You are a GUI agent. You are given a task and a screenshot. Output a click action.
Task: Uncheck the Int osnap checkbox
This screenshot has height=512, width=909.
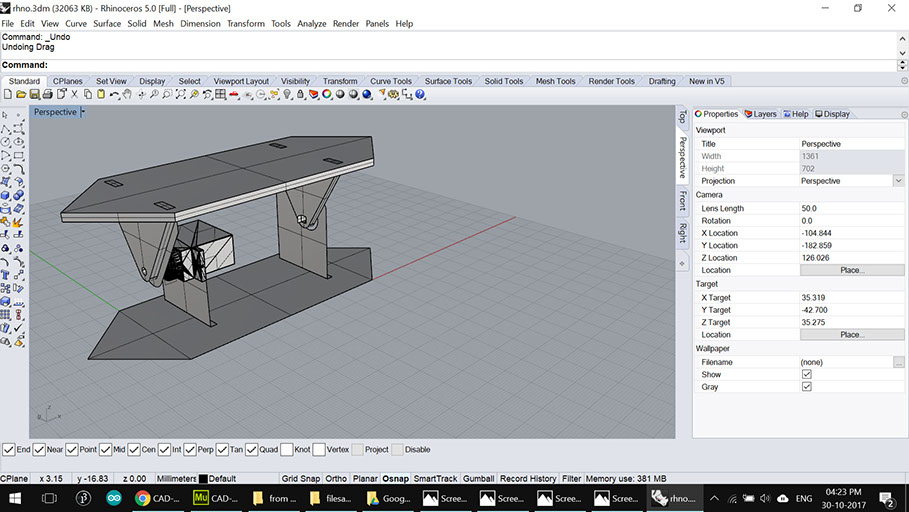164,449
